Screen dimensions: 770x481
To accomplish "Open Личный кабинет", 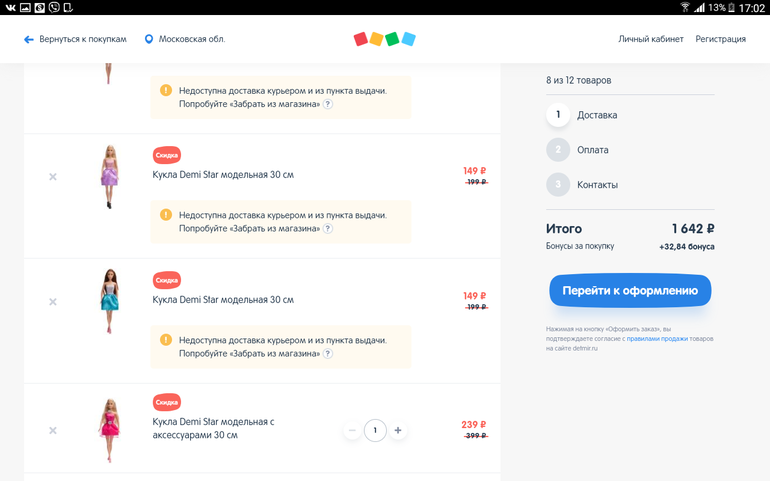I will (x=650, y=40).
